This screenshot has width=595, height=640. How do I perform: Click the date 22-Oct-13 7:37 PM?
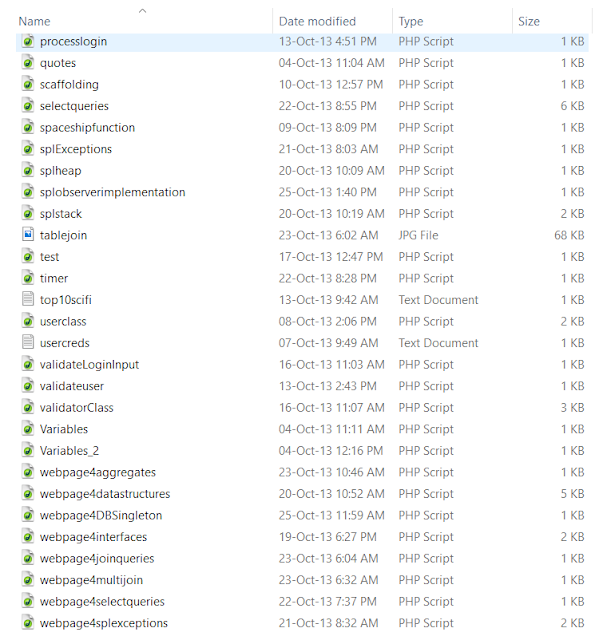click(x=328, y=602)
